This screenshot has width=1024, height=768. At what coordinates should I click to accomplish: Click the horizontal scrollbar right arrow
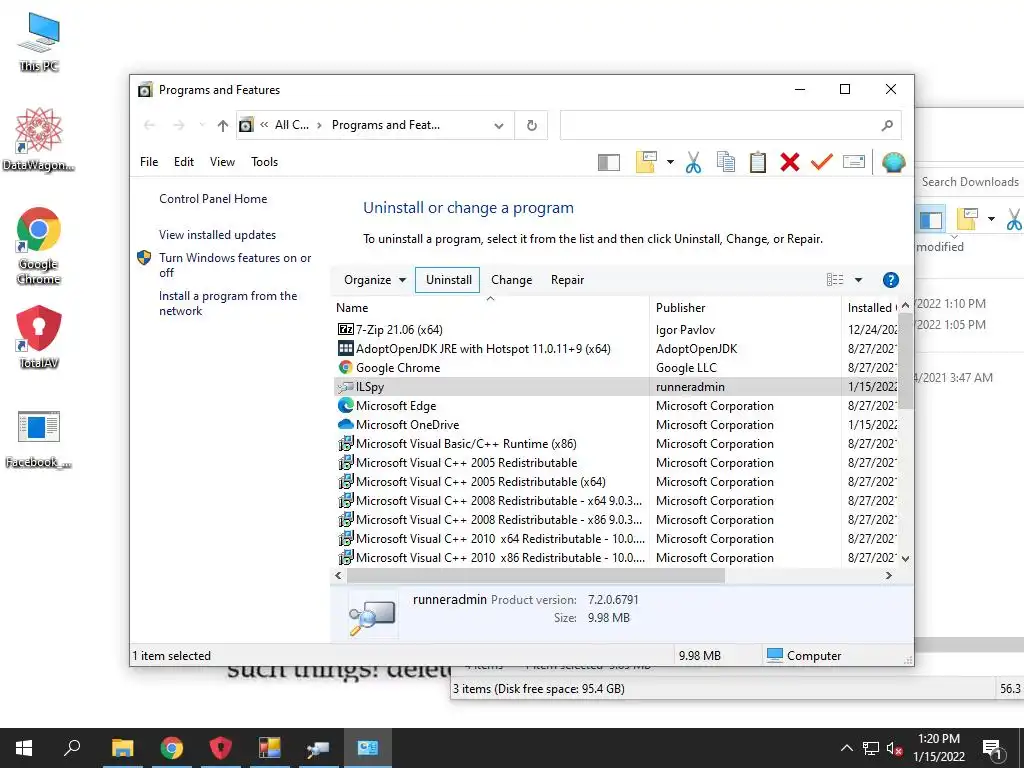click(889, 576)
